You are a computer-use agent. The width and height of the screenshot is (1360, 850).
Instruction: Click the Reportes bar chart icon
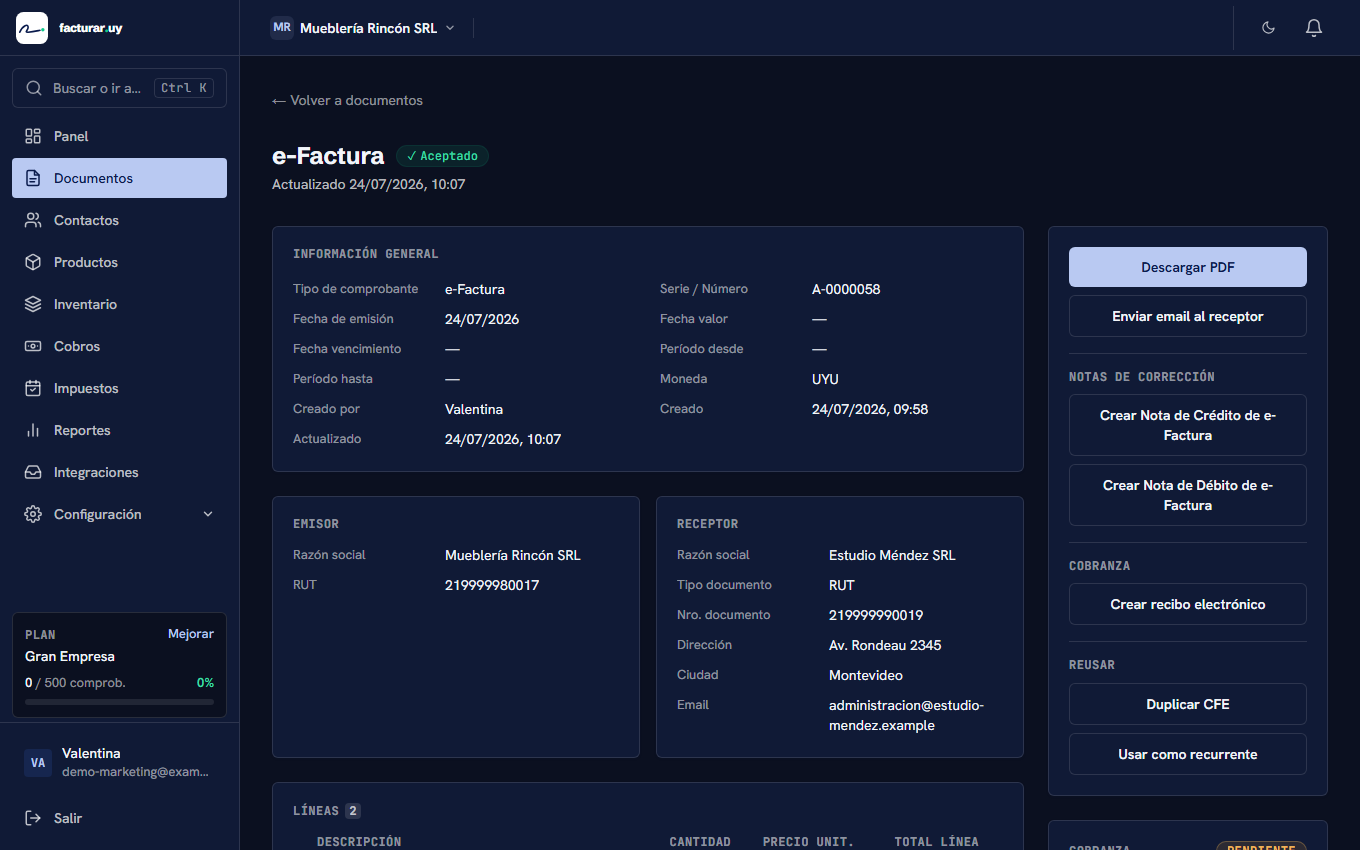[x=33, y=430]
